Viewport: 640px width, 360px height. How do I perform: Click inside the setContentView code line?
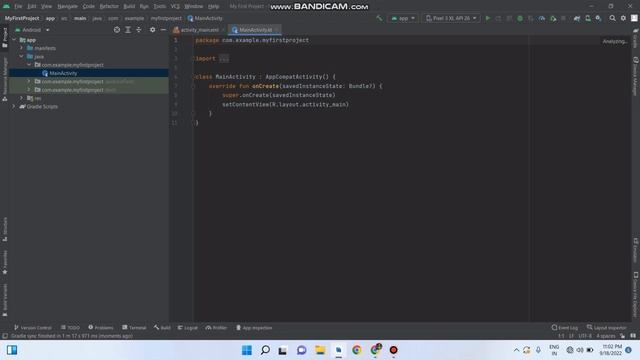coord(285,104)
